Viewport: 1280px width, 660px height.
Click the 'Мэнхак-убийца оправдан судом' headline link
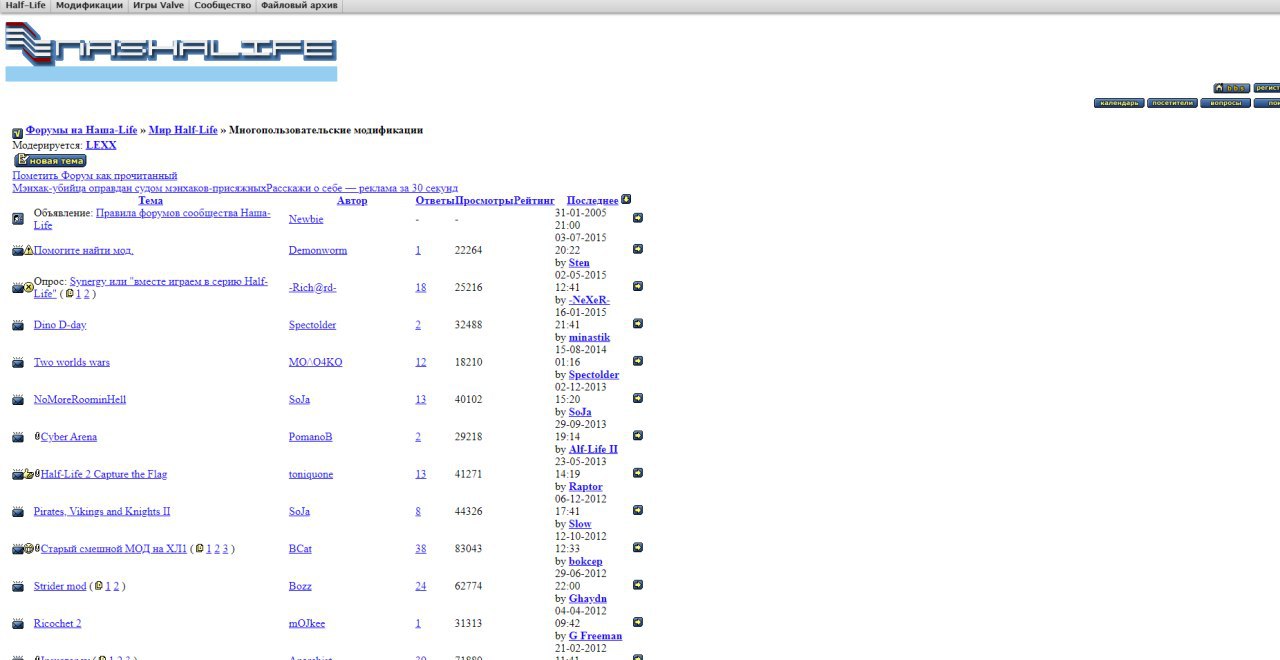click(x=139, y=188)
